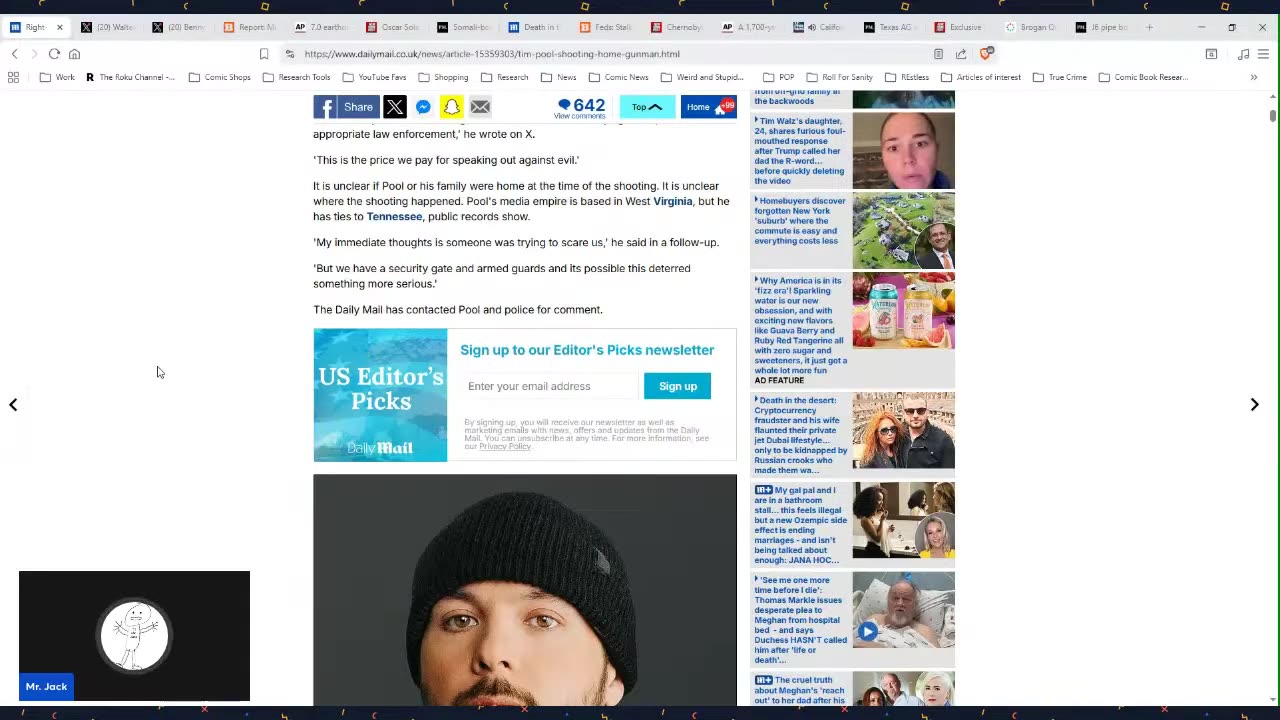This screenshot has height=720, width=1280.
Task: Open Articles of interest bookmarks folder
Action: 981,77
